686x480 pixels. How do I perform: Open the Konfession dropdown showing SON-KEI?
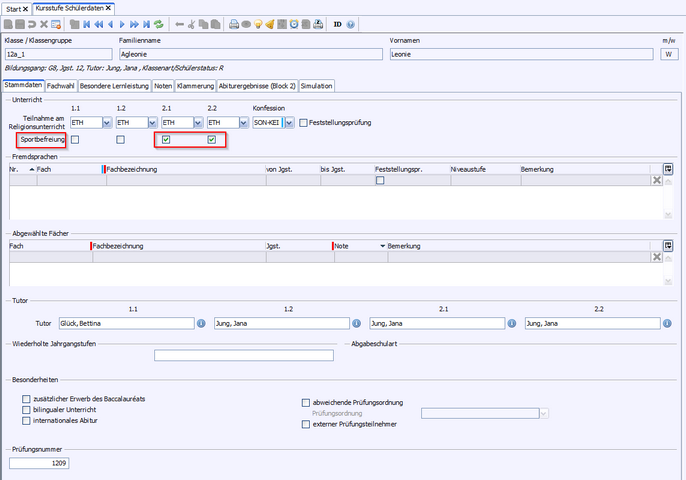287,123
